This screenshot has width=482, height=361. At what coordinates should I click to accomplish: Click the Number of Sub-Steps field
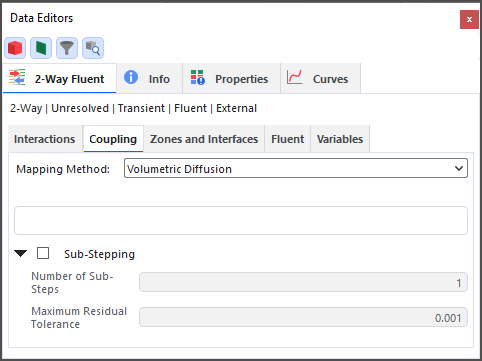(x=303, y=282)
